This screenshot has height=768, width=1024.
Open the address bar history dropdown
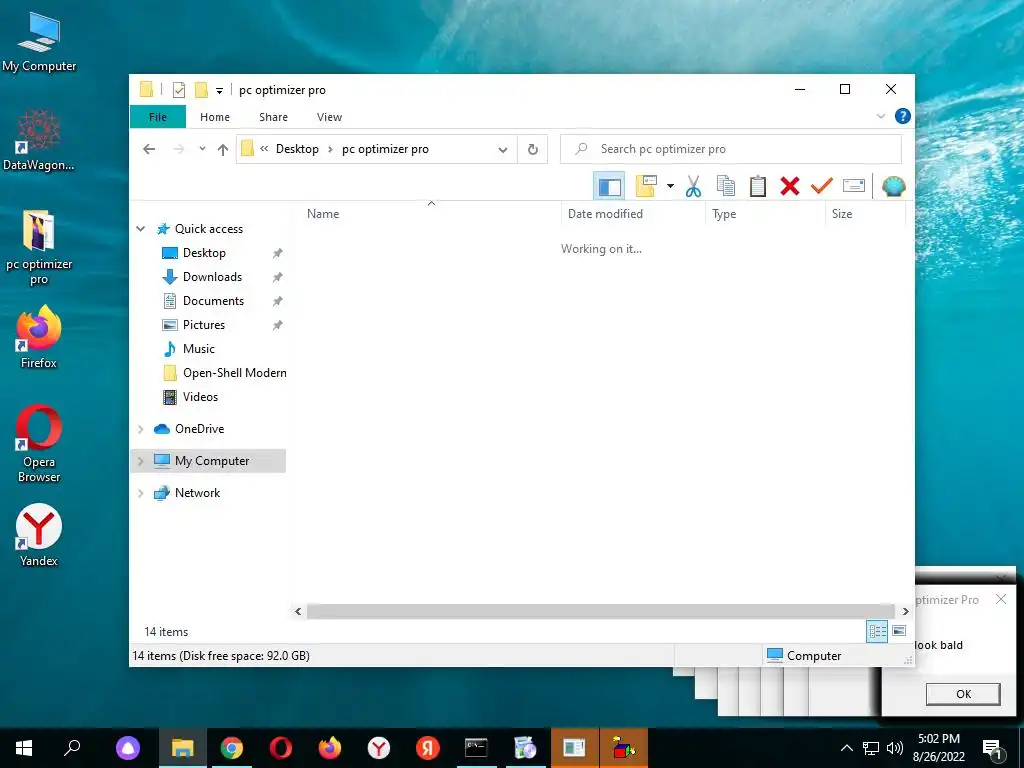pos(502,150)
